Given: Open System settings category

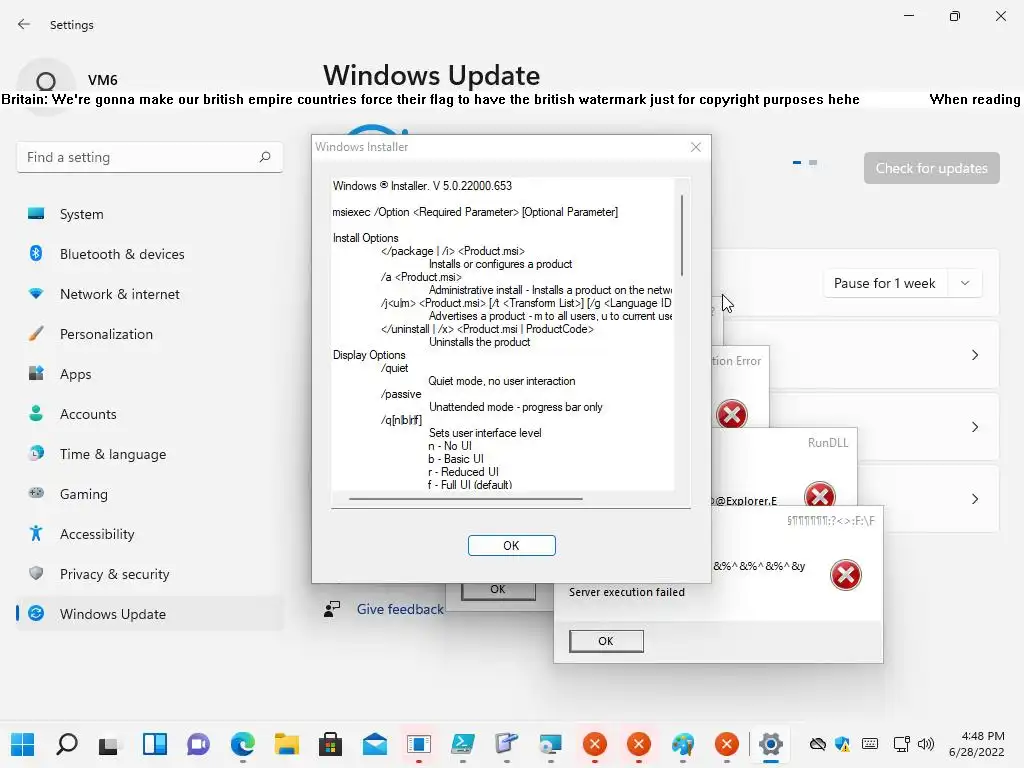Looking at the screenshot, I should 150,214.
